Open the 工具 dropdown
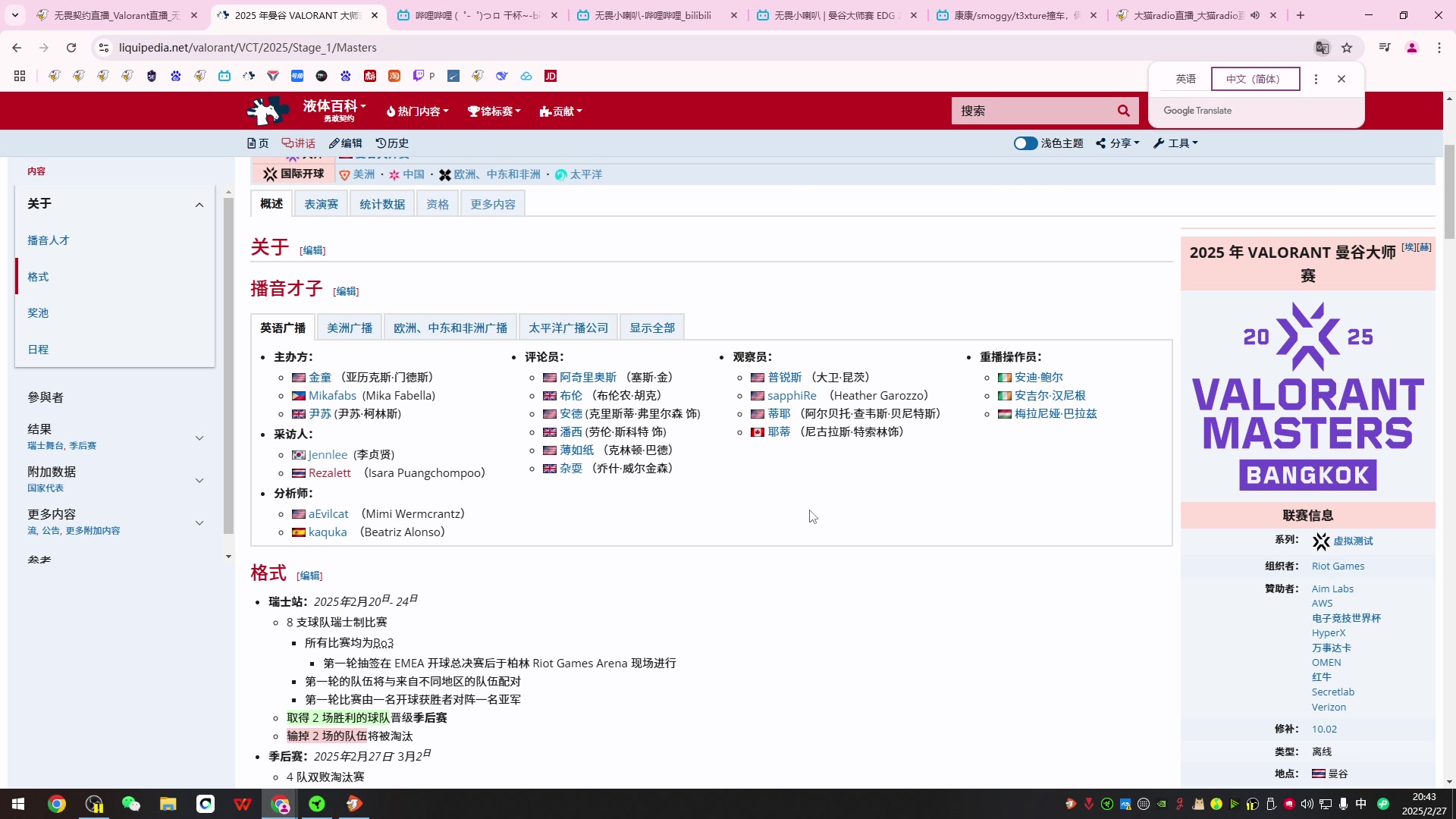Image resolution: width=1456 pixels, height=819 pixels. coord(1175,143)
